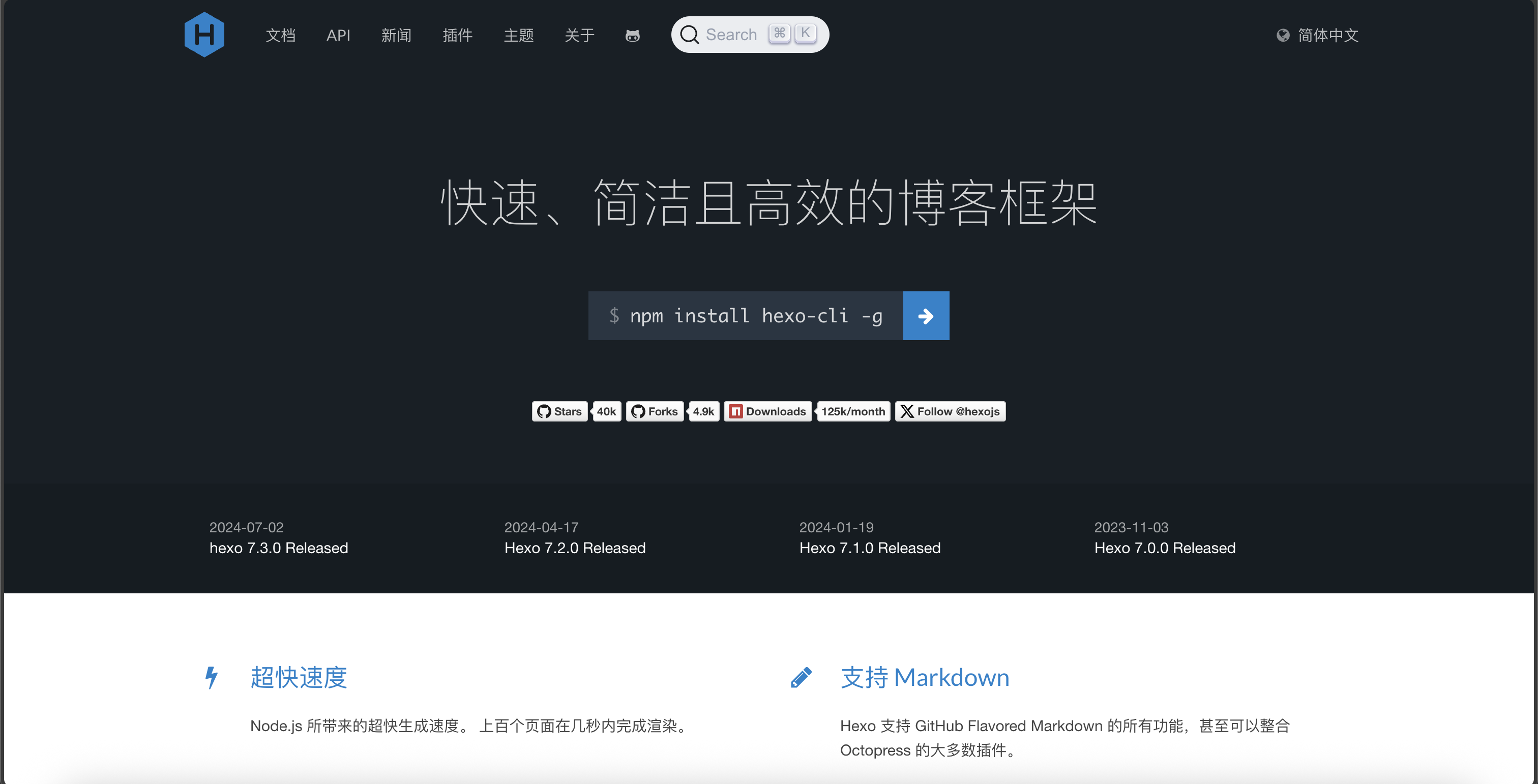
Task: Click the GitHub Forks badge
Action: point(655,411)
